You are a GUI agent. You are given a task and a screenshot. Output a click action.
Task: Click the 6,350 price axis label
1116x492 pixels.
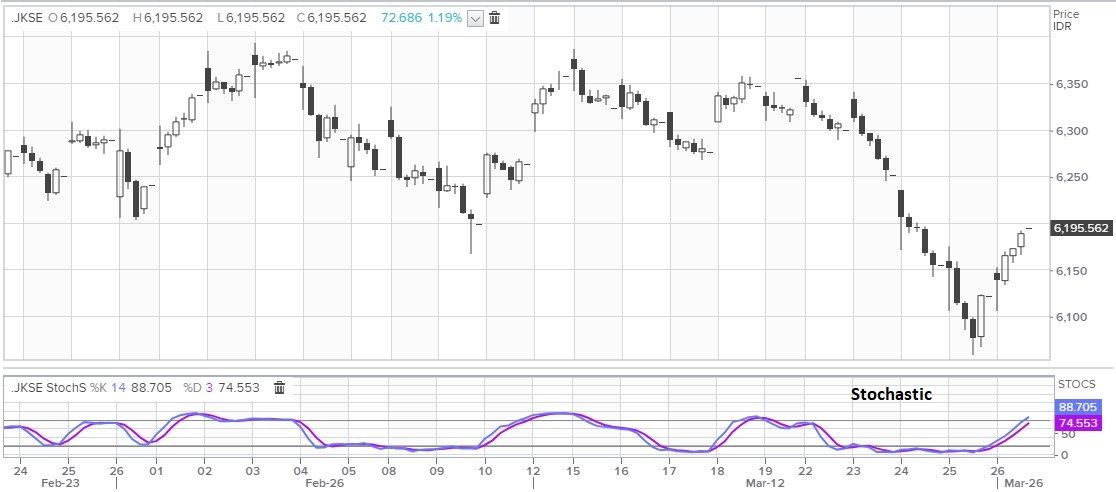click(1070, 85)
